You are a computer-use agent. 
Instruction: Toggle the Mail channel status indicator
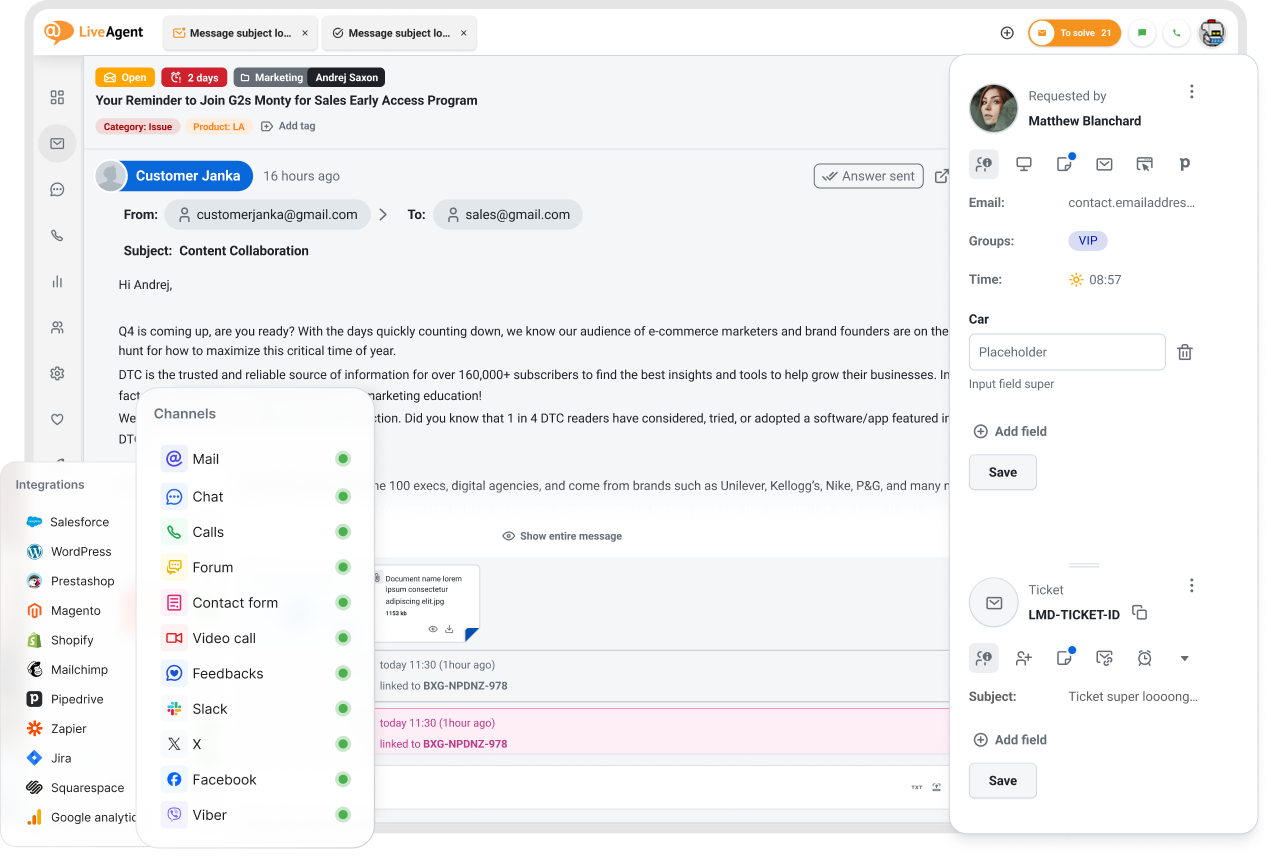pos(343,458)
